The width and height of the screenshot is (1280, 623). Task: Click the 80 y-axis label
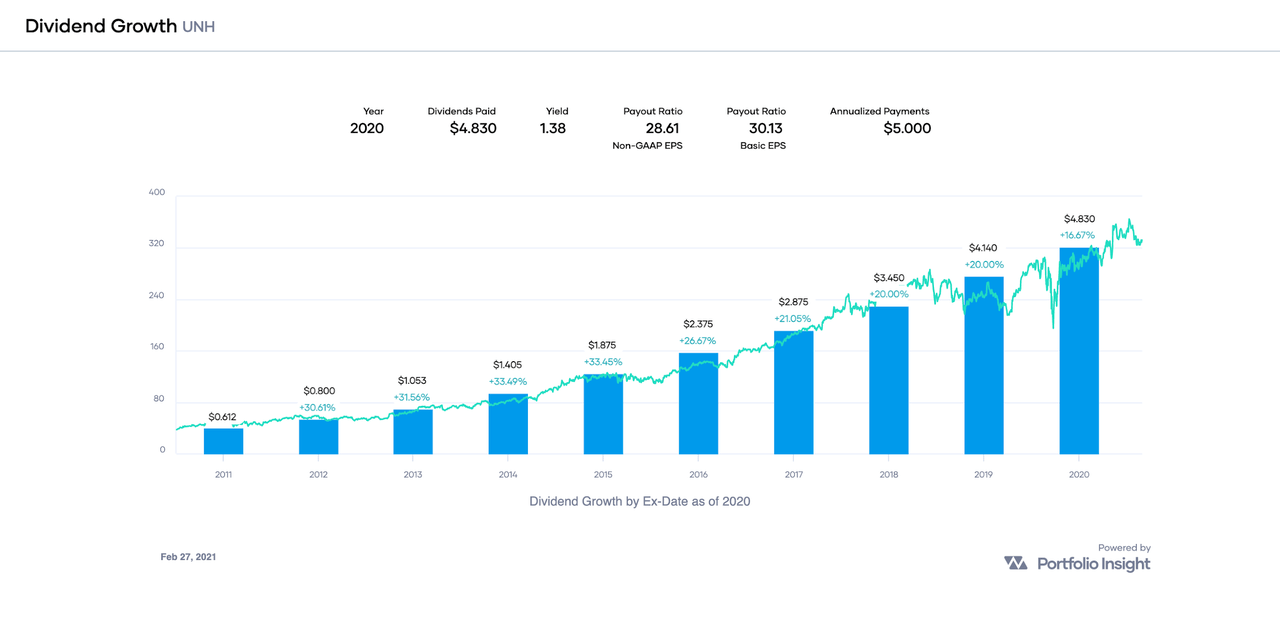tap(159, 400)
